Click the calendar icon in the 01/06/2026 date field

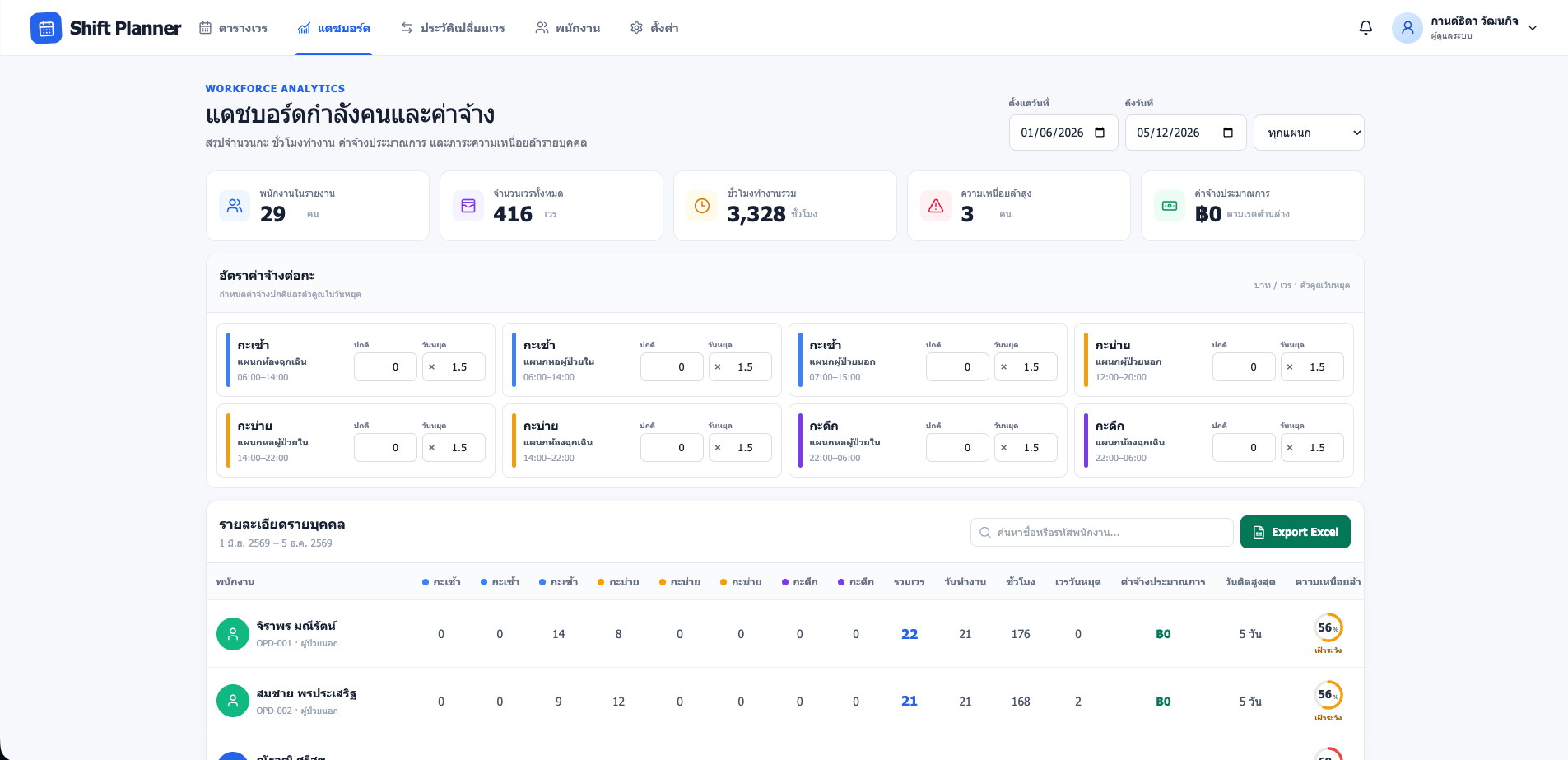point(1100,133)
